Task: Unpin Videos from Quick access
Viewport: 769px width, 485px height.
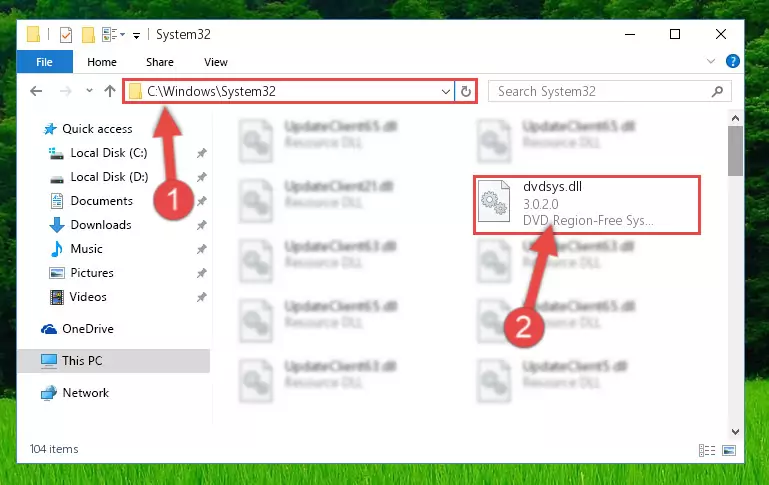Action: pyautogui.click(x=201, y=297)
